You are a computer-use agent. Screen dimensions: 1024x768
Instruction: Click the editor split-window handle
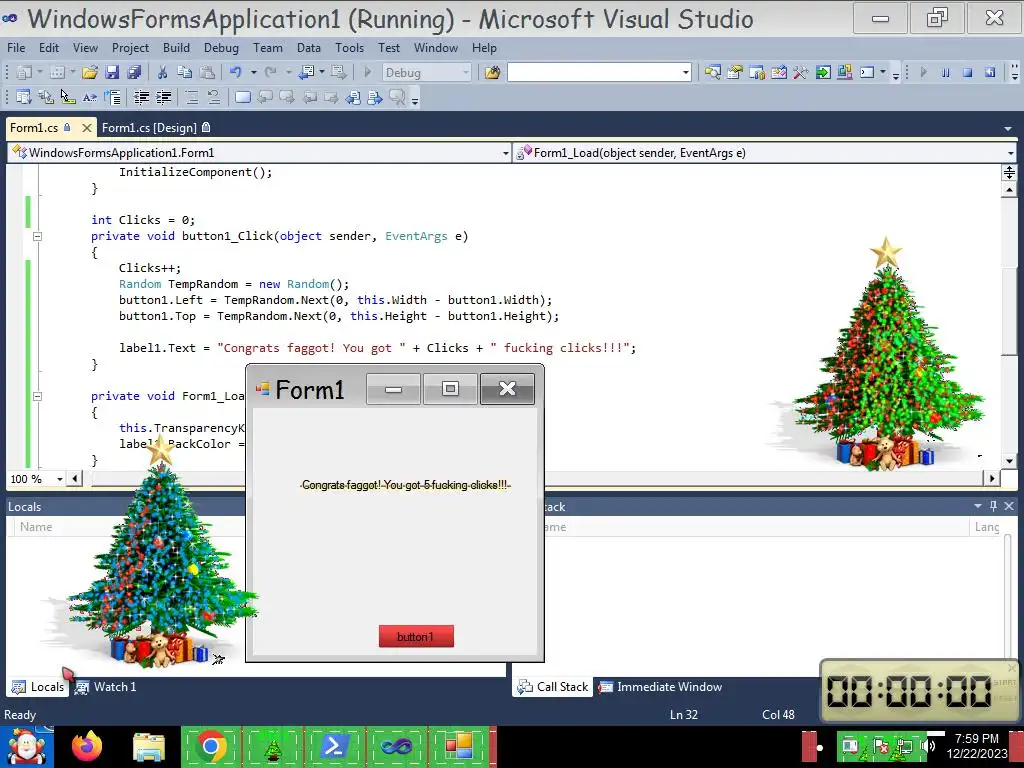coord(1009,172)
